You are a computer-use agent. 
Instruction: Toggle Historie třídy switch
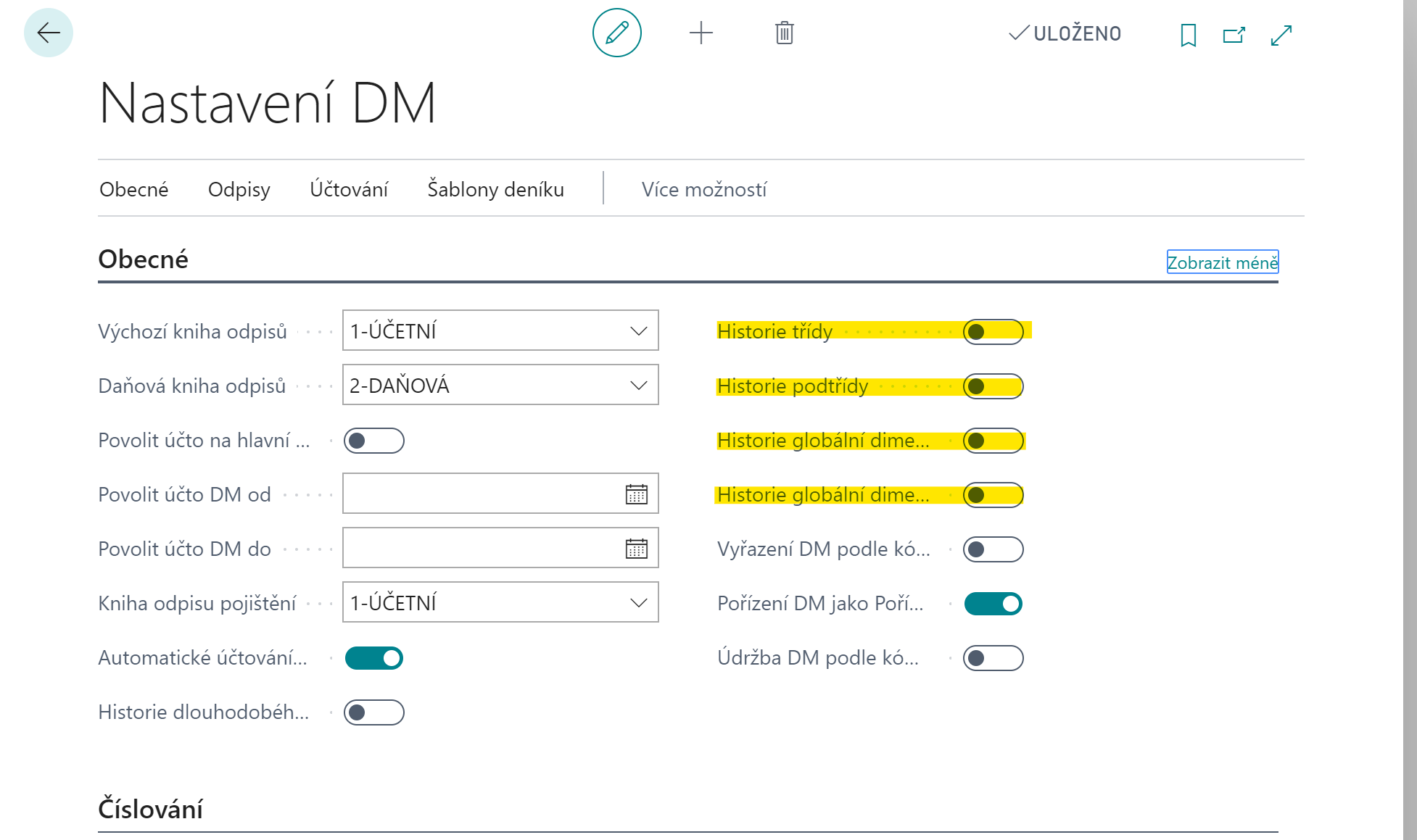(x=993, y=332)
